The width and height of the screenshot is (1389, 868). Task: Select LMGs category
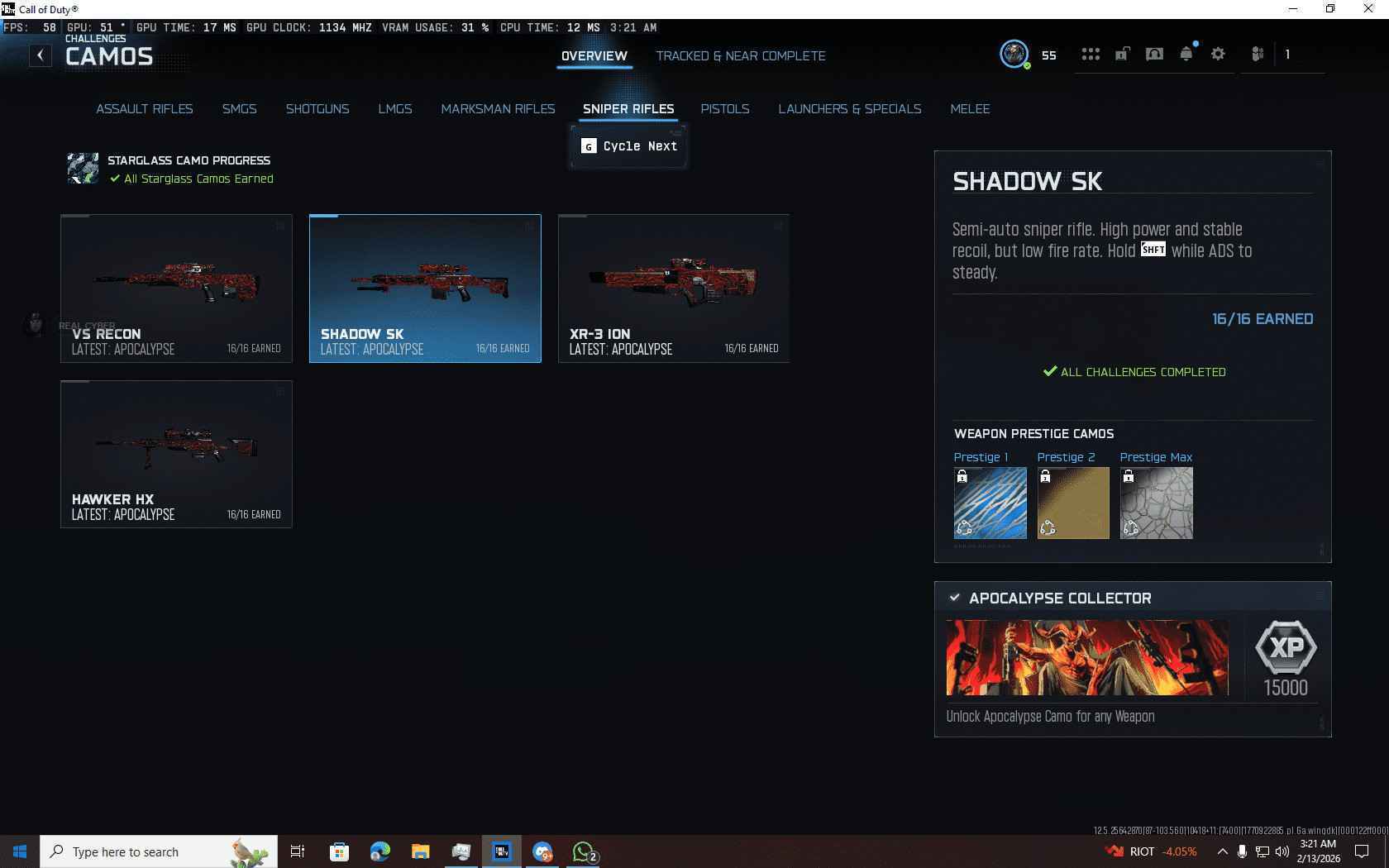[395, 108]
